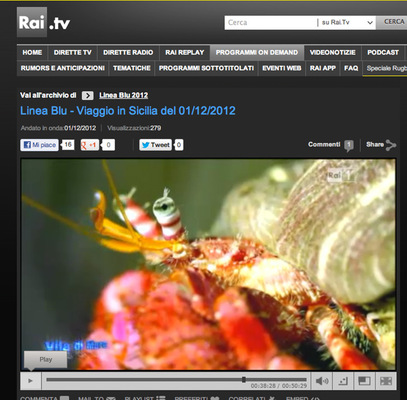The image size is (407, 400).
Task: Toggle the picture-in-picture window mode icon
Action: click(364, 381)
